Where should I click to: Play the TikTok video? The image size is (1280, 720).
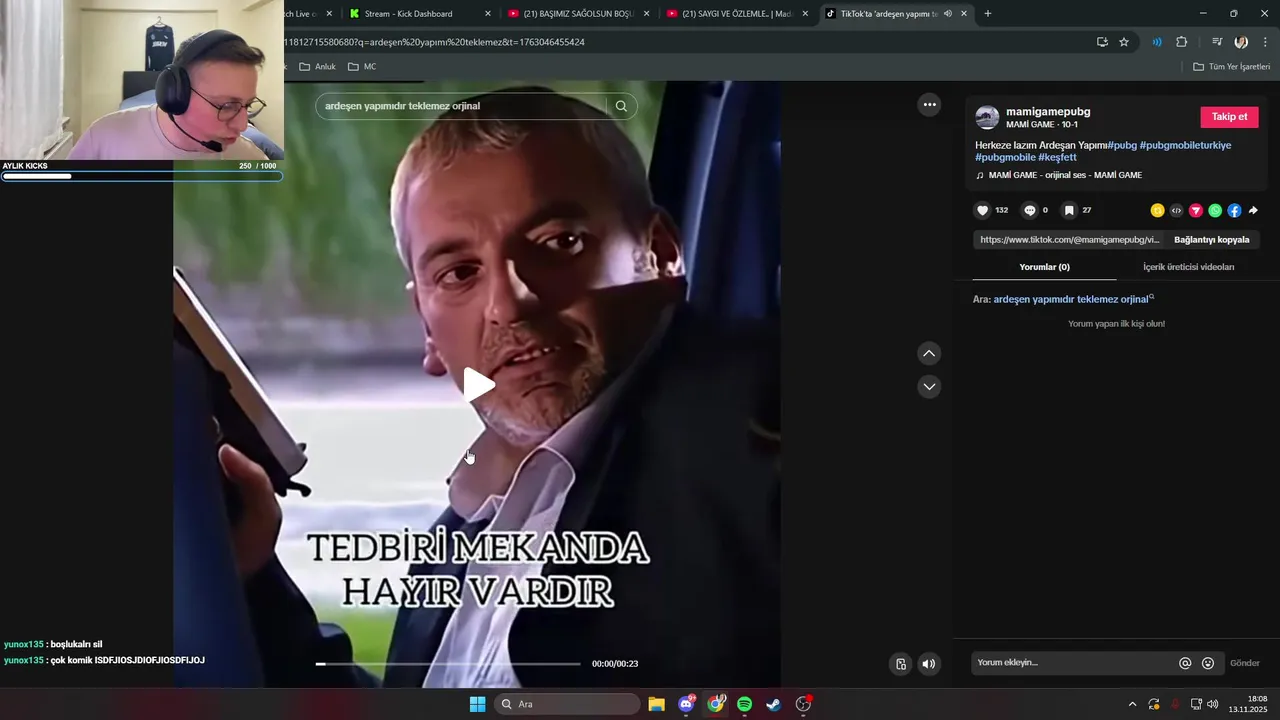coord(479,384)
